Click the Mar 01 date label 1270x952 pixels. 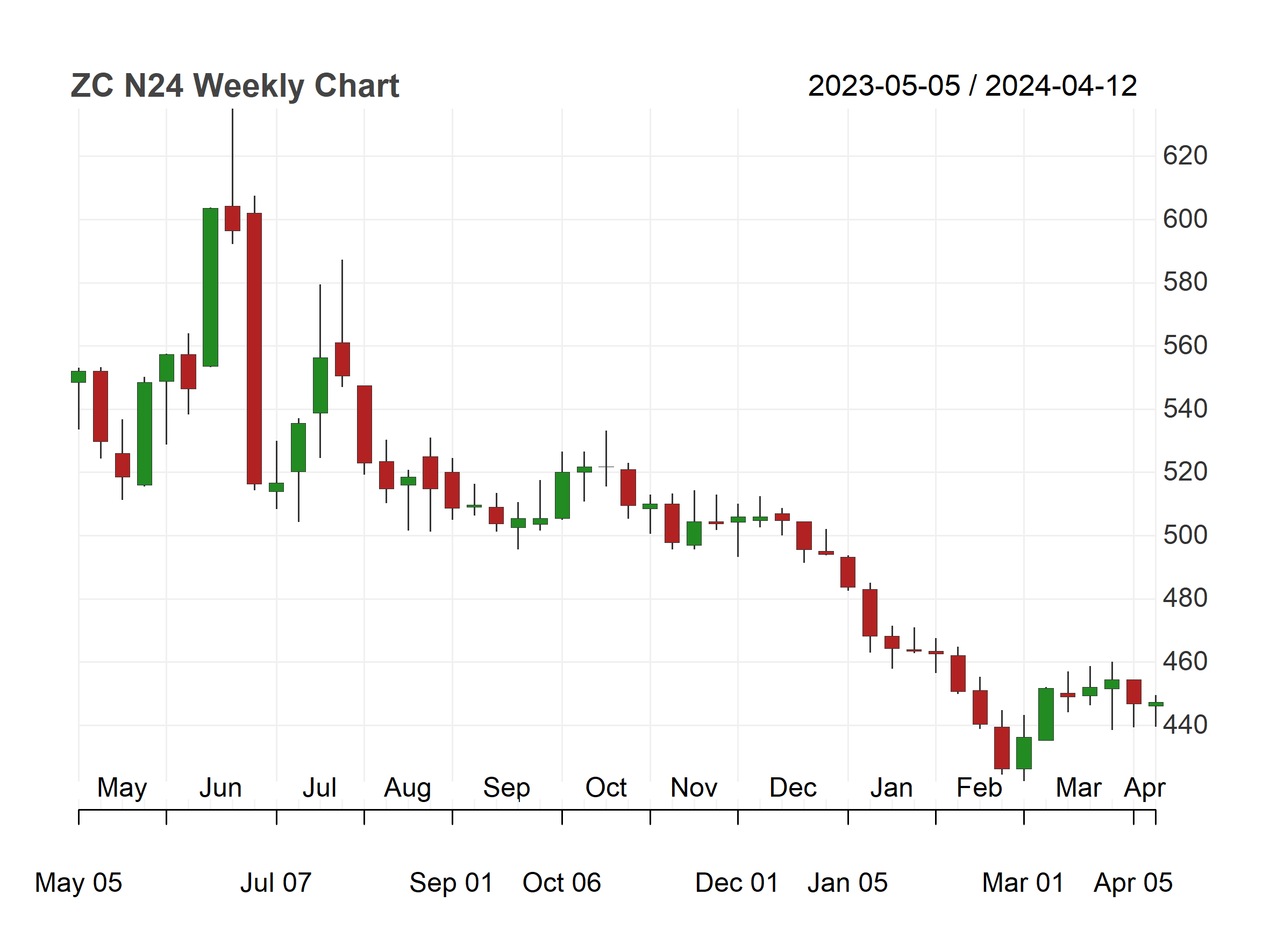(1023, 883)
